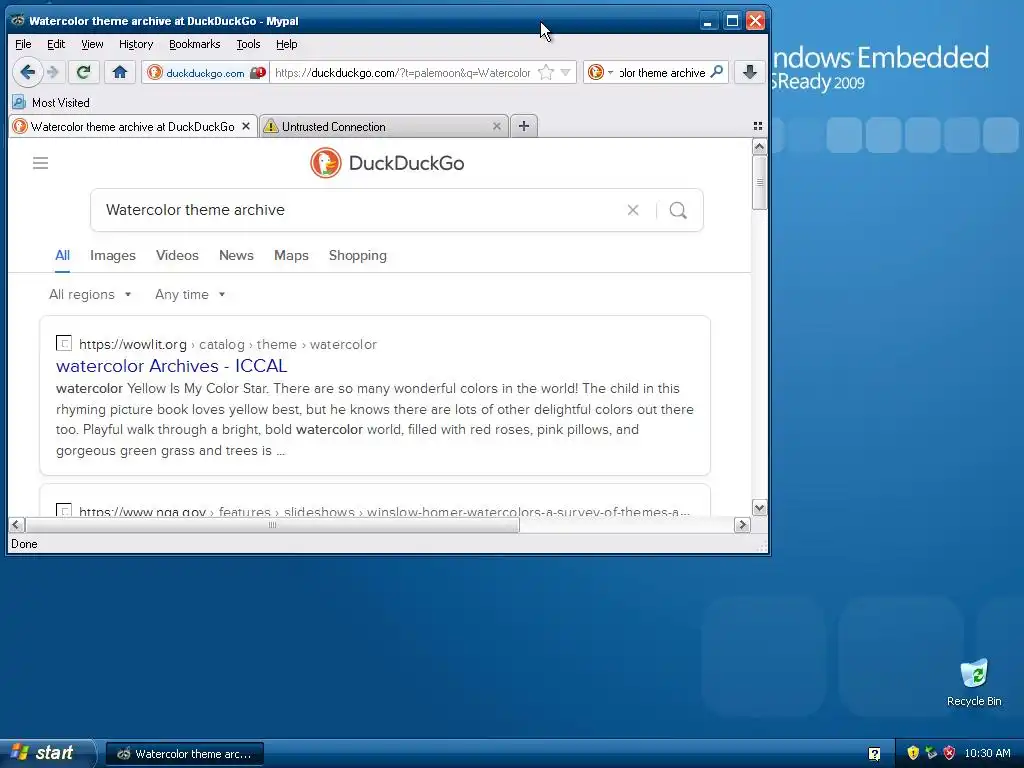Close the Watercolor theme archive tab
Screen dimensions: 1024x768
tap(246, 126)
